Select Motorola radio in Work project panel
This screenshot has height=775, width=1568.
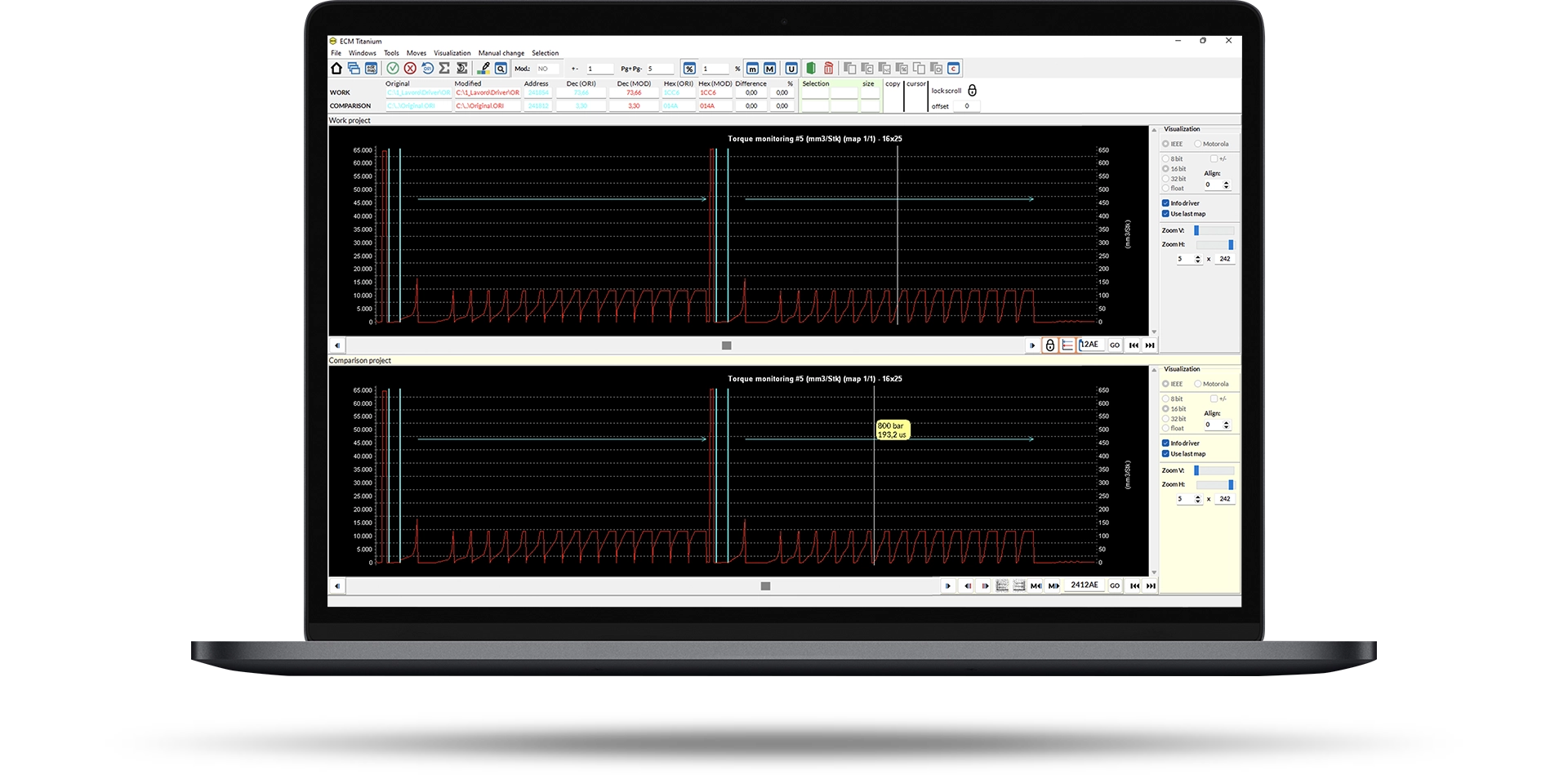(1211, 144)
